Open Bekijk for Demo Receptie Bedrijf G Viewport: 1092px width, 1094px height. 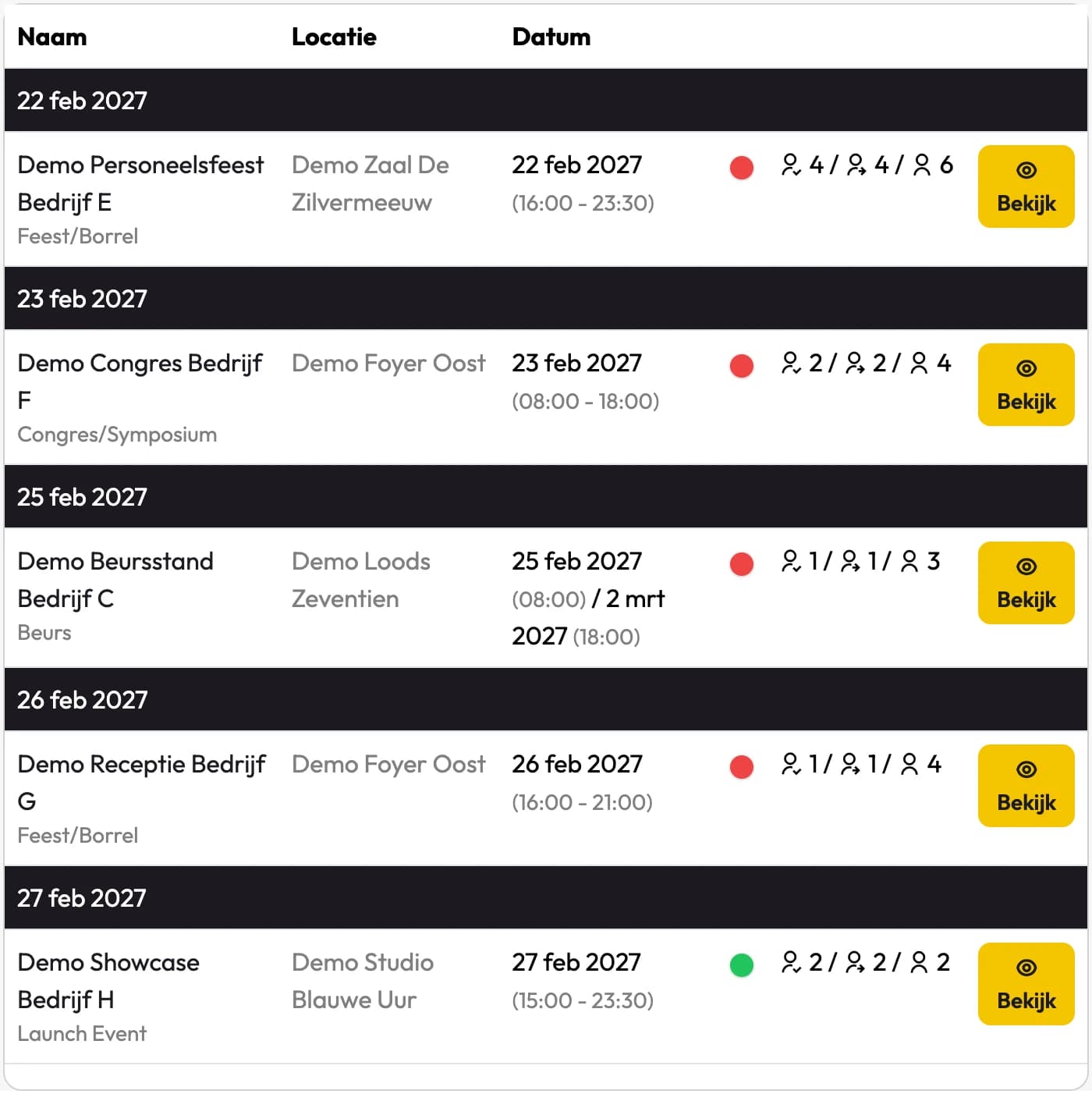coord(1026,786)
